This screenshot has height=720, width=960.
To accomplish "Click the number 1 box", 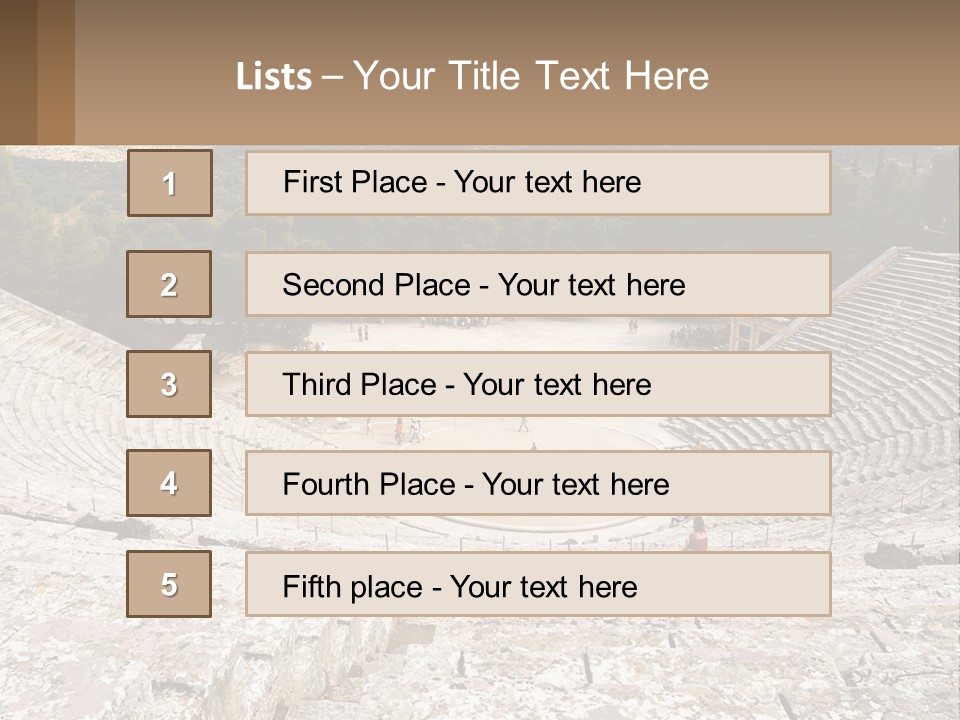I will click(170, 183).
